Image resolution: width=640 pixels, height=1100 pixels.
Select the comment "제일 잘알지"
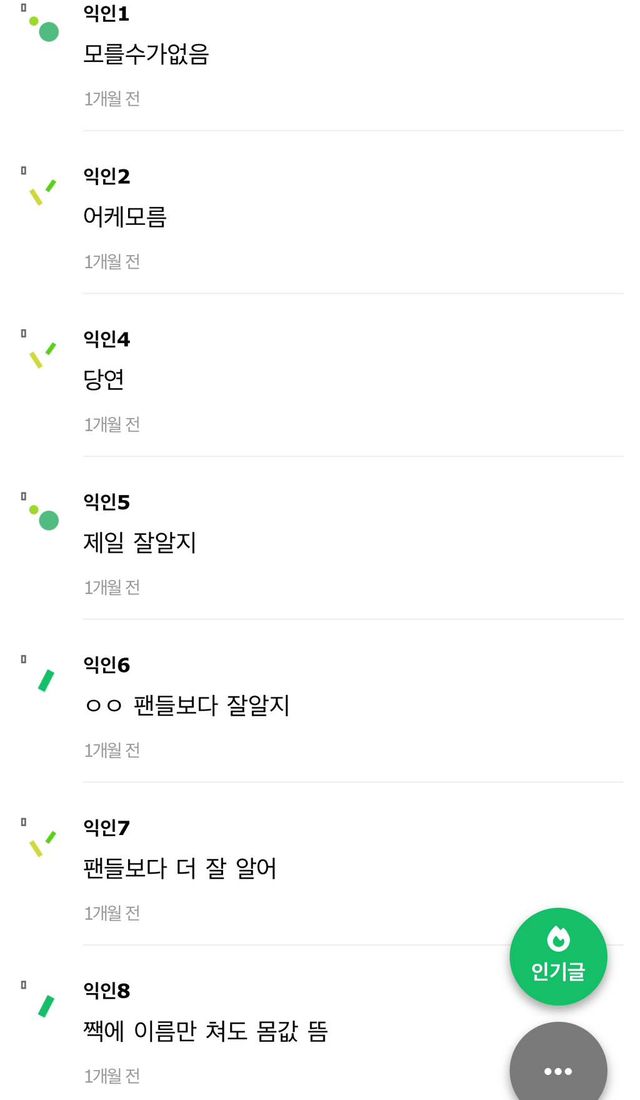click(x=140, y=543)
